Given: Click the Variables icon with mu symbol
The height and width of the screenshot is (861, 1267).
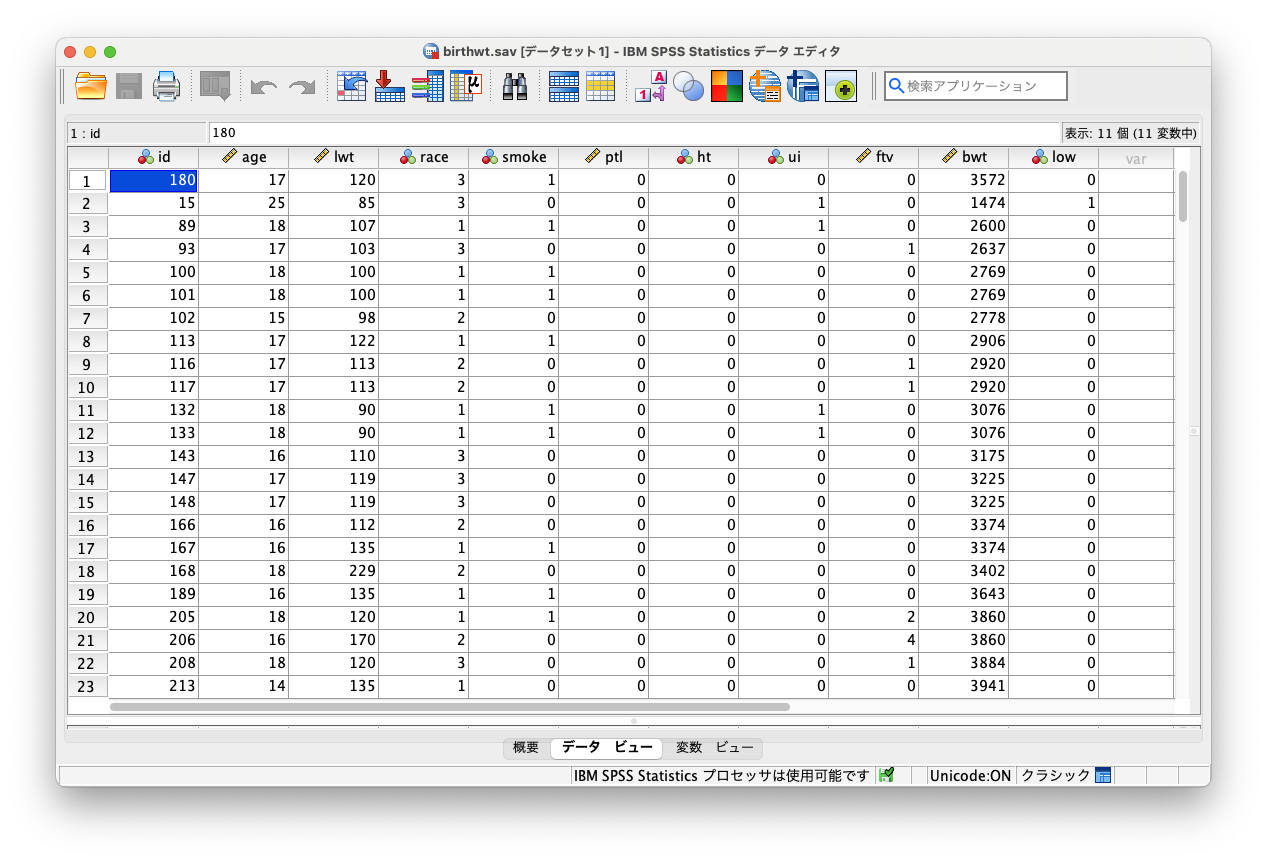Looking at the screenshot, I should [x=466, y=87].
